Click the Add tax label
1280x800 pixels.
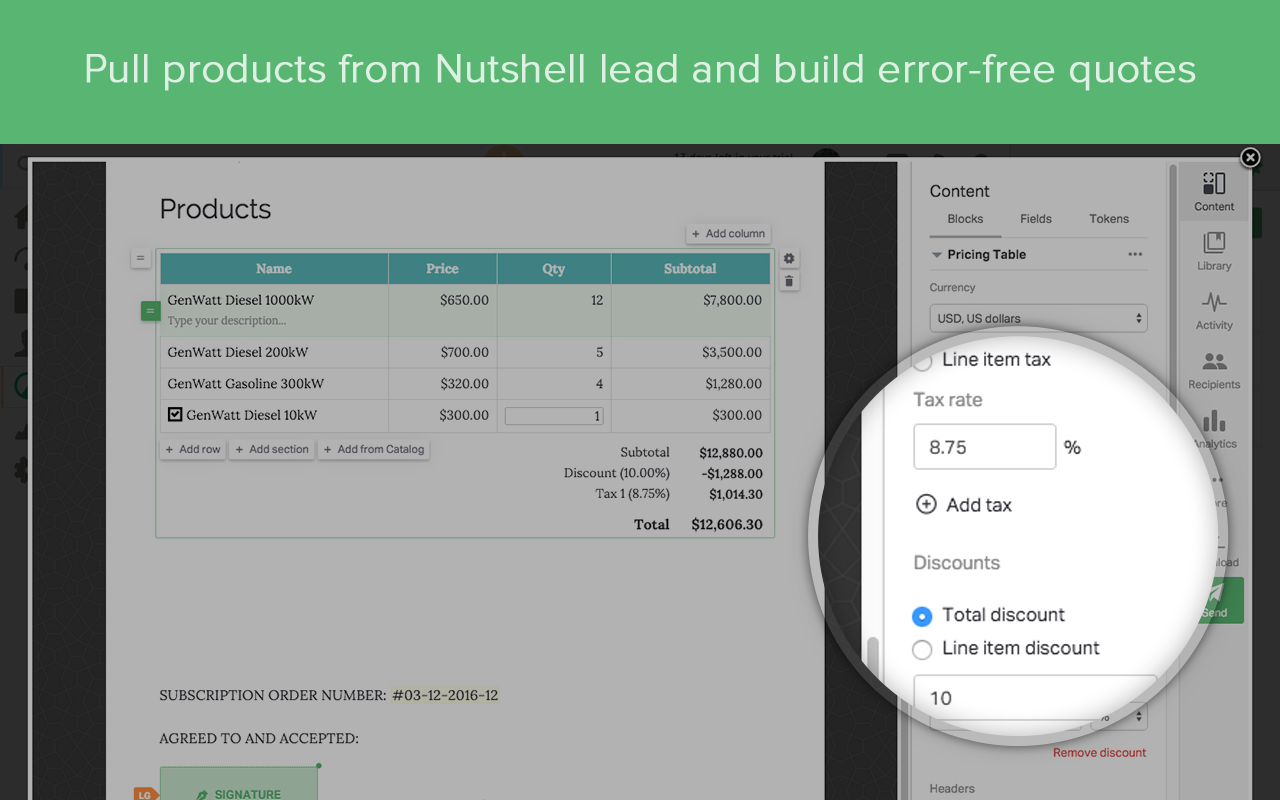pos(979,505)
